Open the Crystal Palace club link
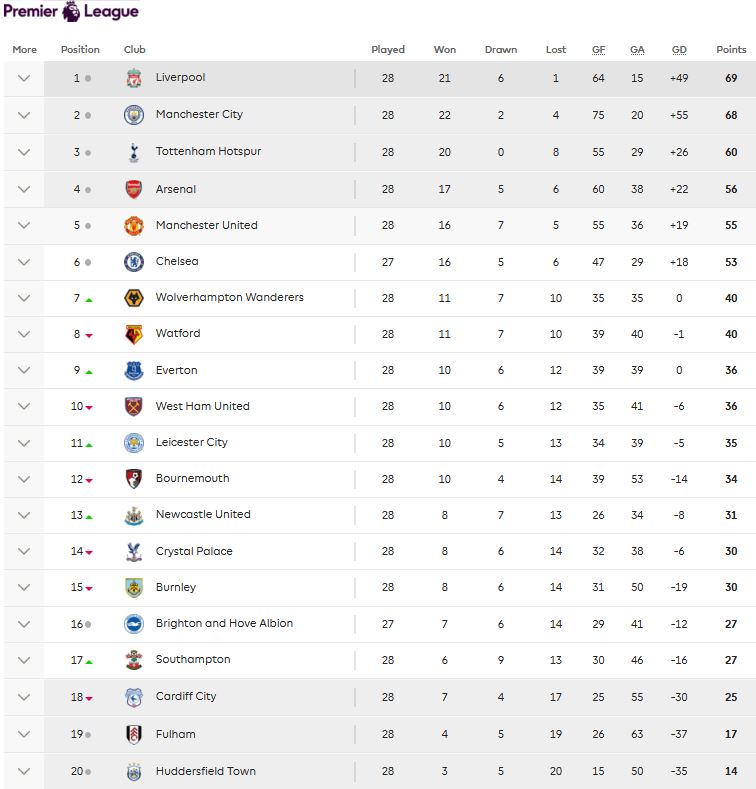Screen dimensions: 756x789 (194, 551)
